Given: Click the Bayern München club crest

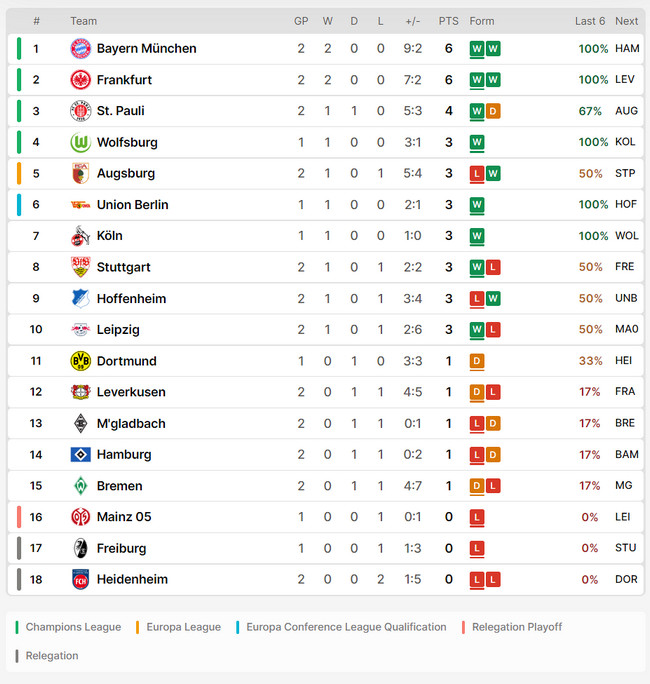Looking at the screenshot, I should pyautogui.click(x=81, y=48).
